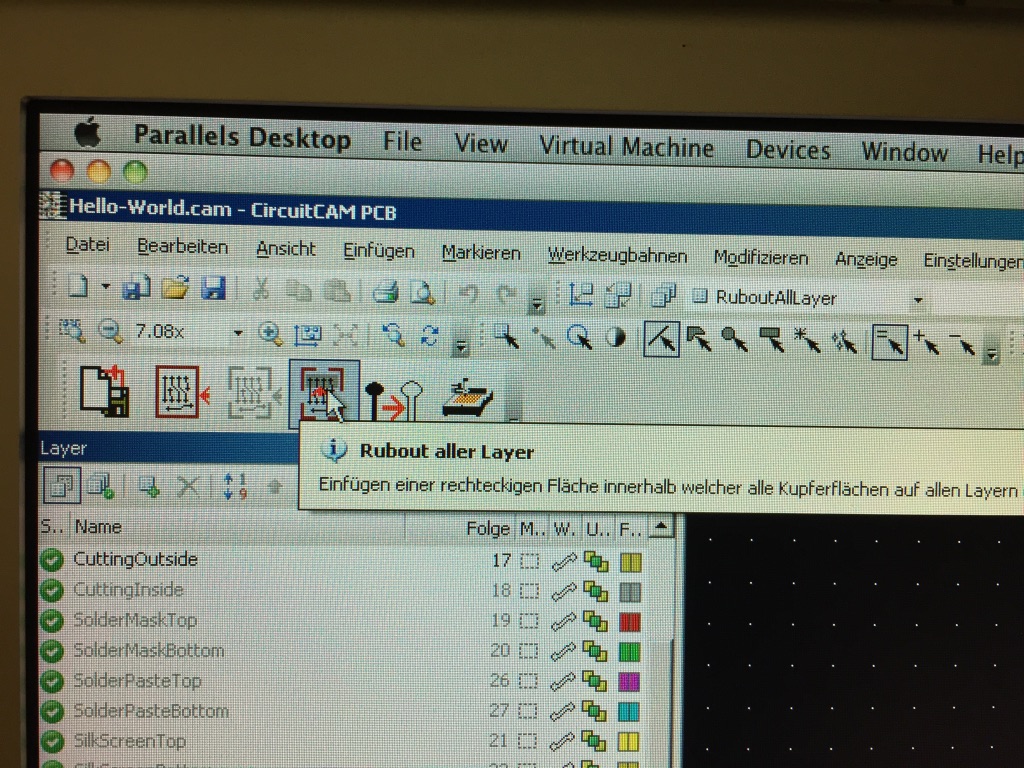Click the magenta color swatch of SolderPasteTop
Screen dimensions: 1024x768
coord(628,682)
